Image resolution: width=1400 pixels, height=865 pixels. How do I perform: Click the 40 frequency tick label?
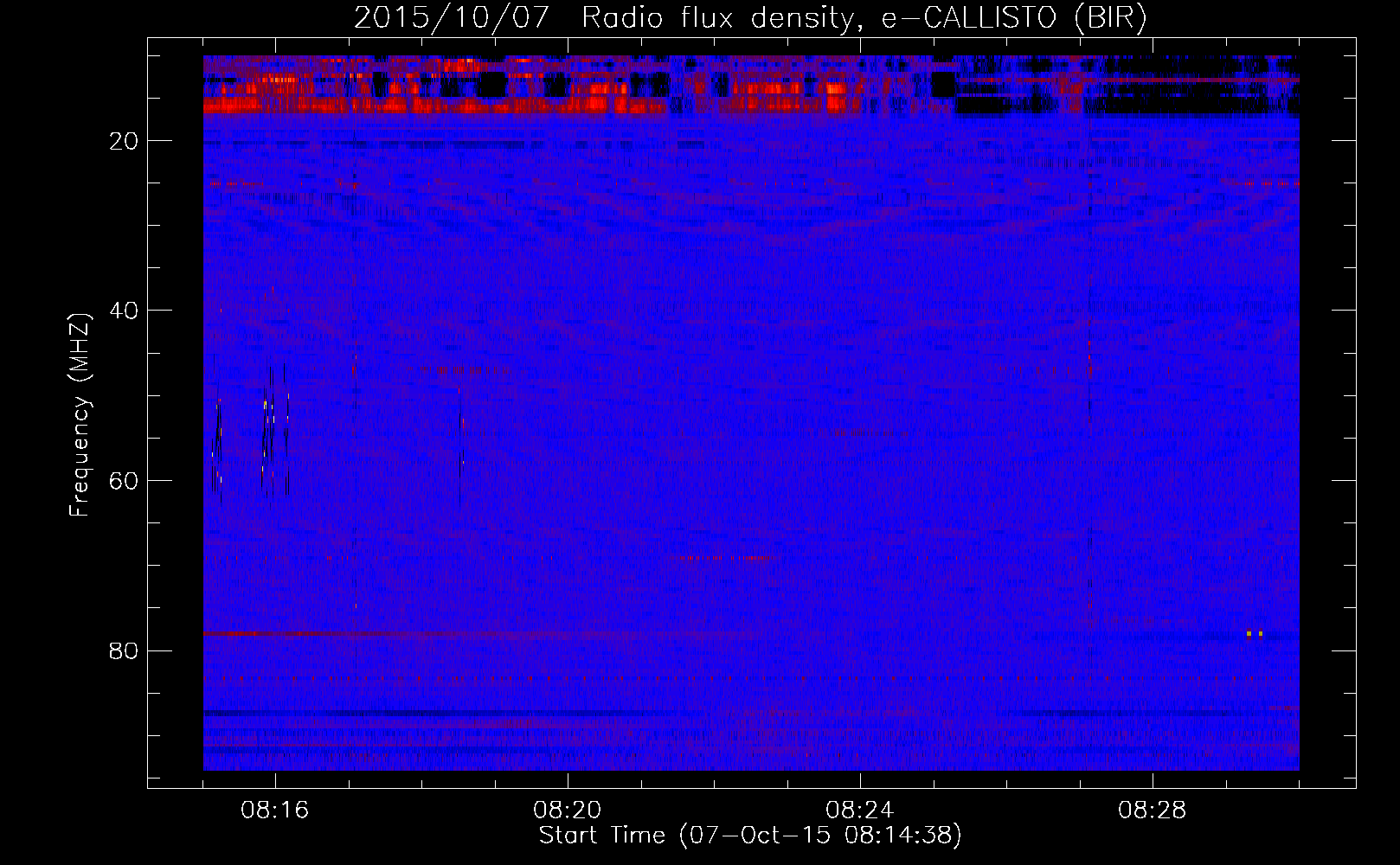click(124, 311)
